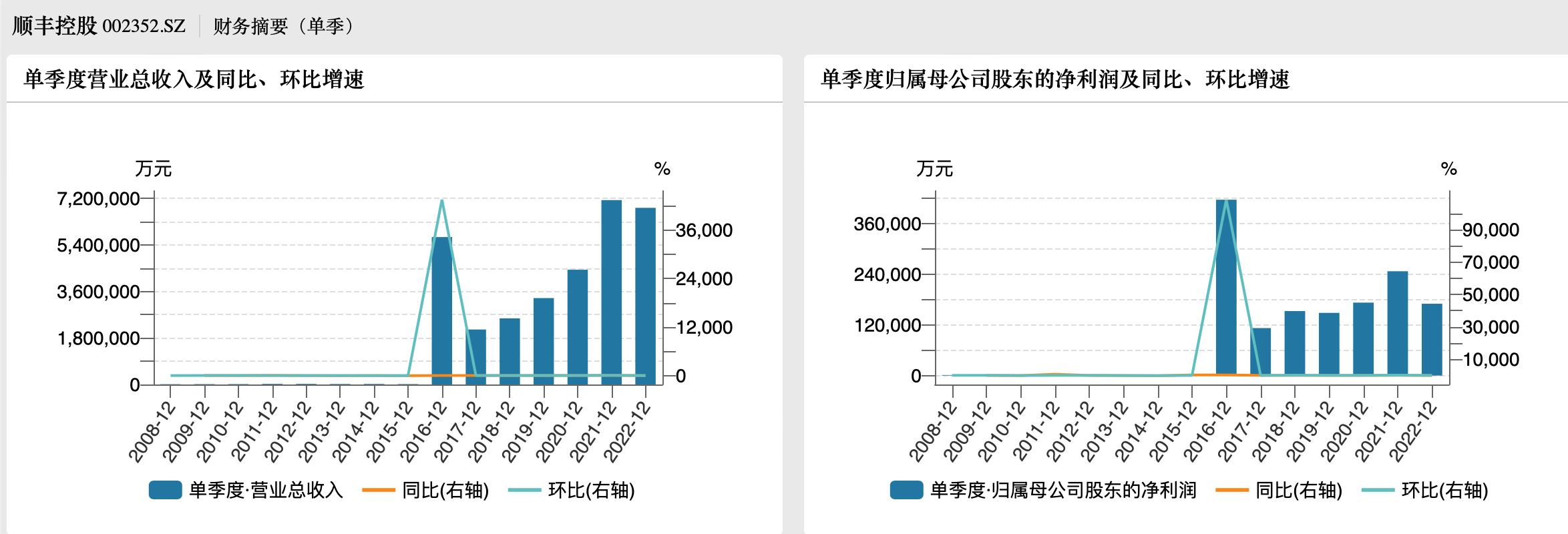The height and width of the screenshot is (534, 1568).
Task: Click the 单季度营业总收入及同比、环比增速 panel title
Action: coord(194,79)
